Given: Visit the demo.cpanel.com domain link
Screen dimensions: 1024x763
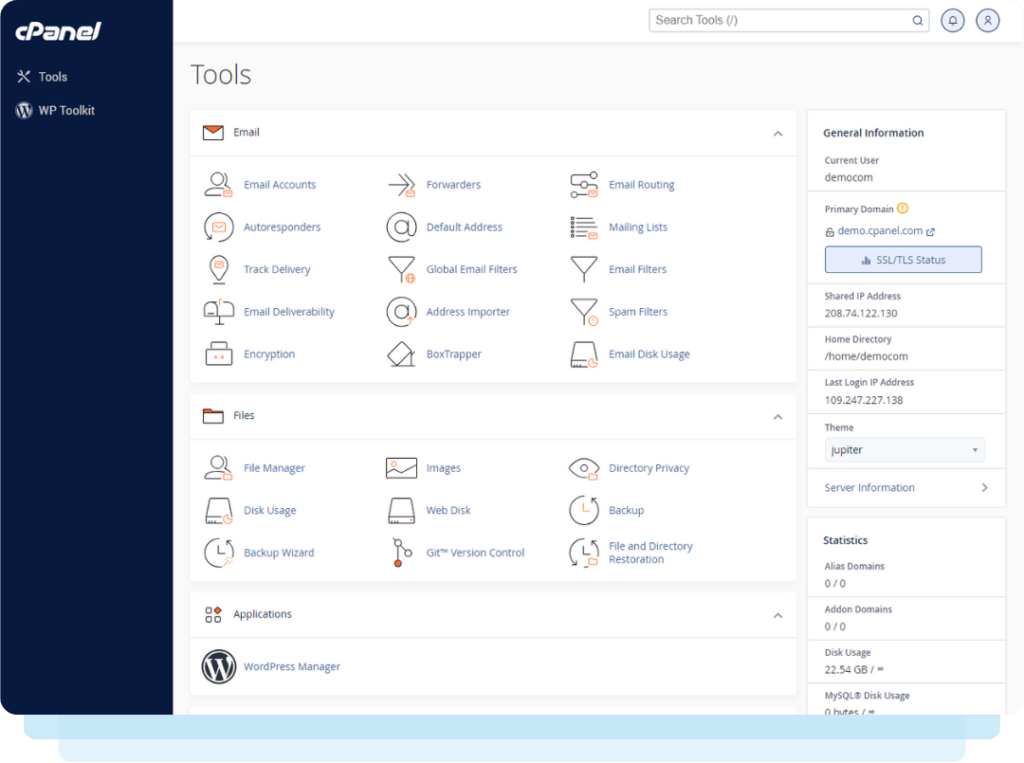Looking at the screenshot, I should tap(880, 230).
